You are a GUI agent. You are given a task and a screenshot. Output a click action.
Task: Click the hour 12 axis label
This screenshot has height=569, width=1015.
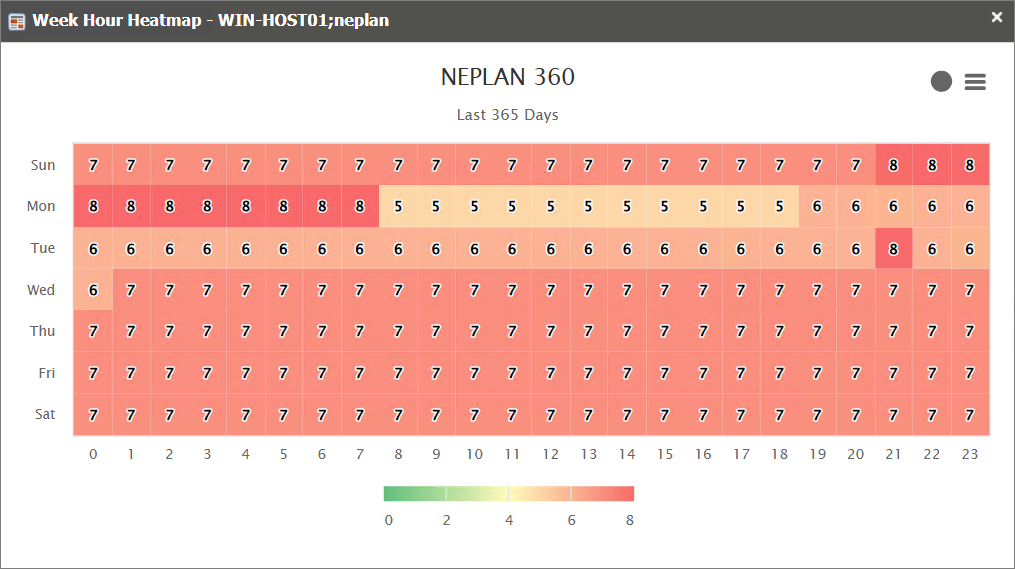coord(550,454)
